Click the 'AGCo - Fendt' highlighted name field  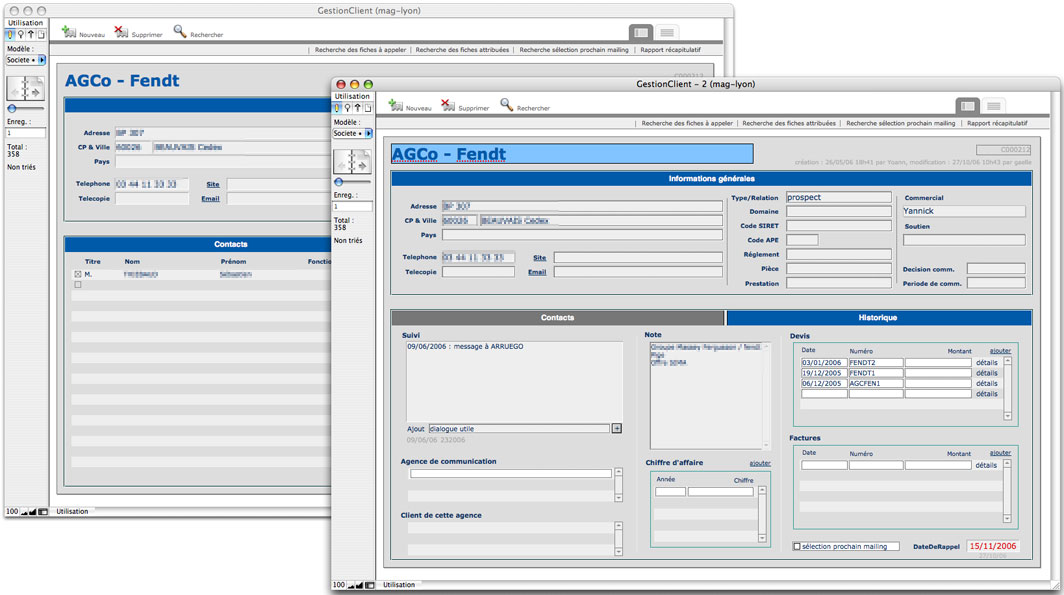(x=572, y=154)
